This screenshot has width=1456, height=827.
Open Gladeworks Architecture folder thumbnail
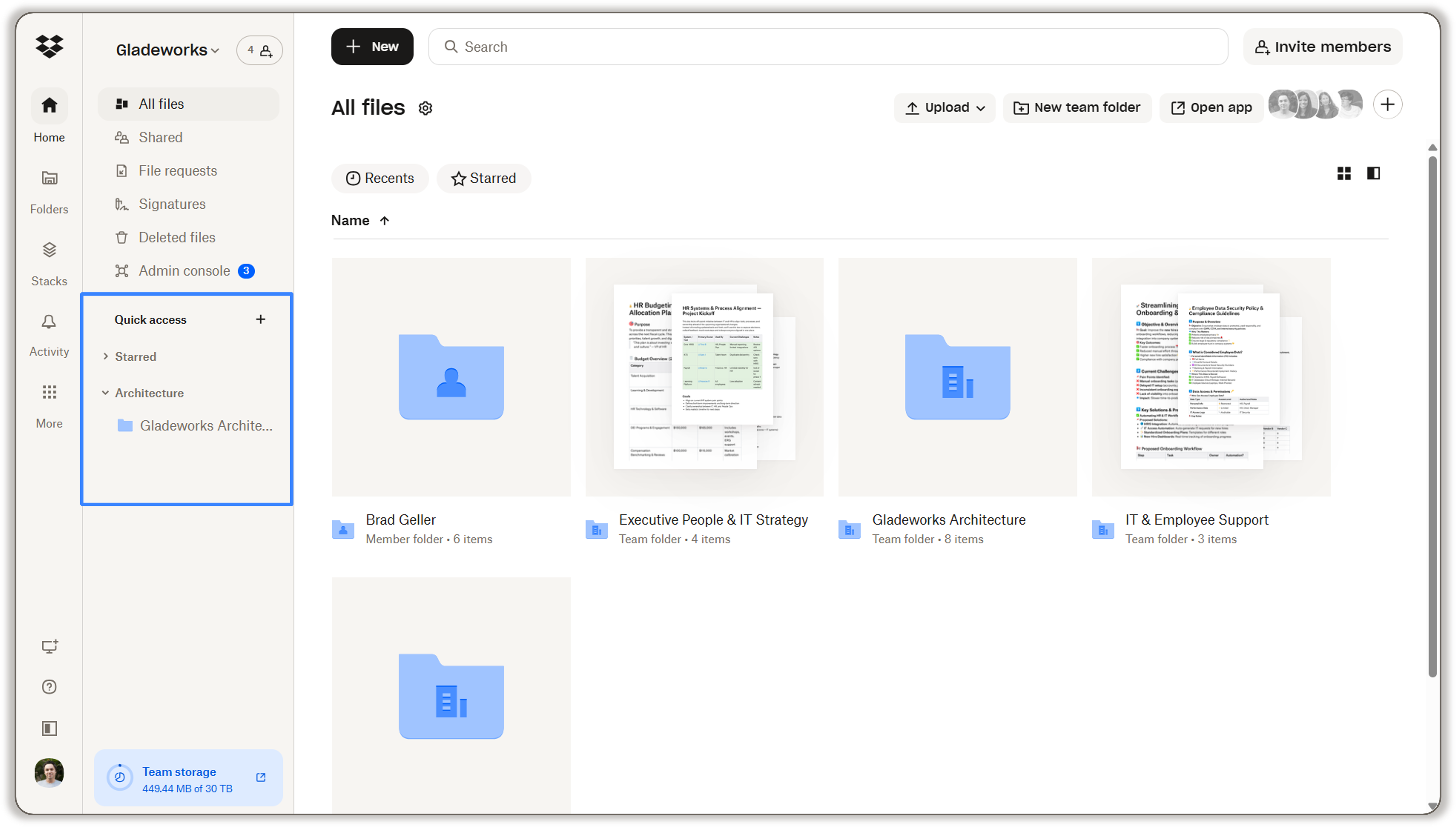pos(958,378)
